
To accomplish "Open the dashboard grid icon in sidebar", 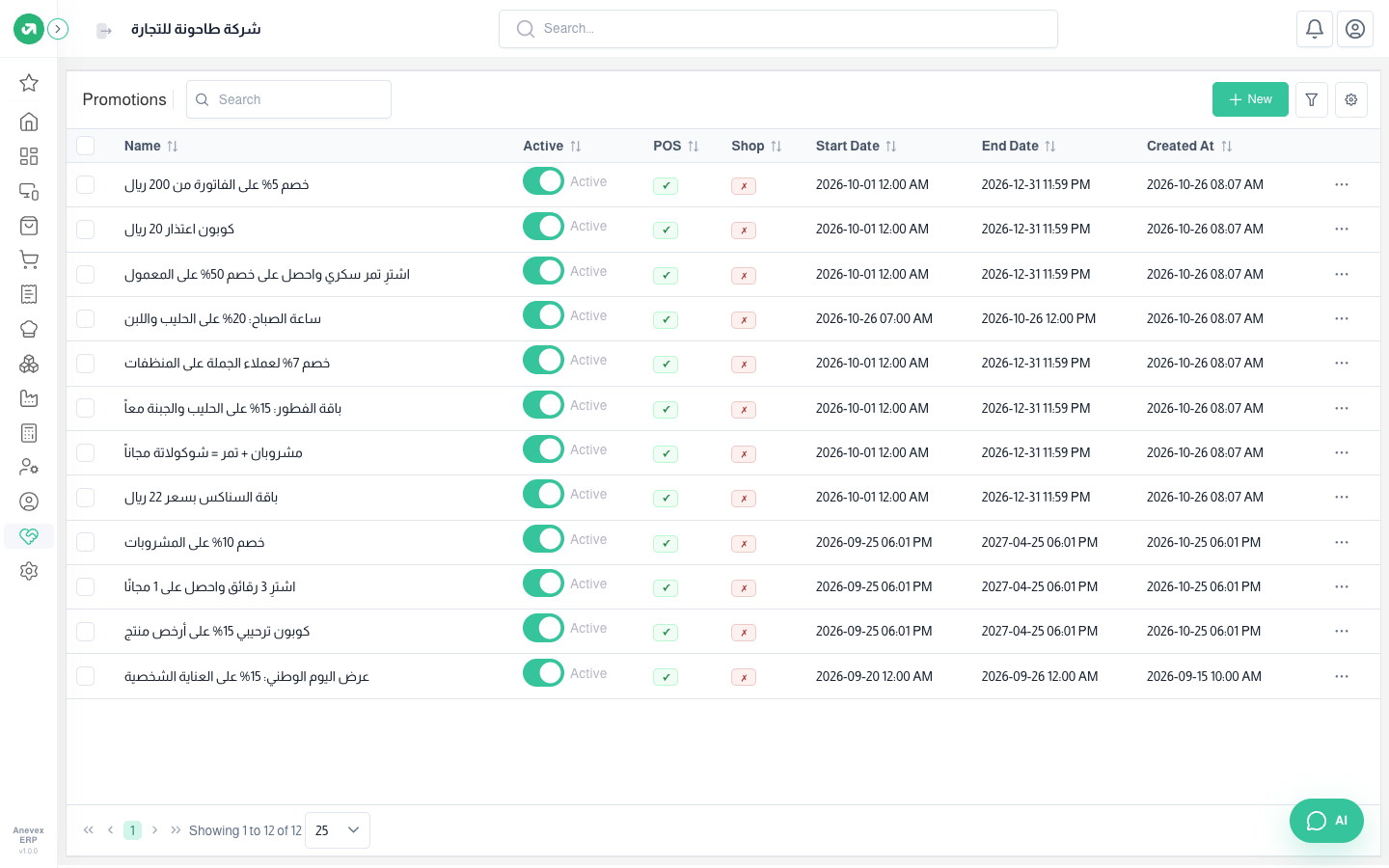I will [29, 156].
